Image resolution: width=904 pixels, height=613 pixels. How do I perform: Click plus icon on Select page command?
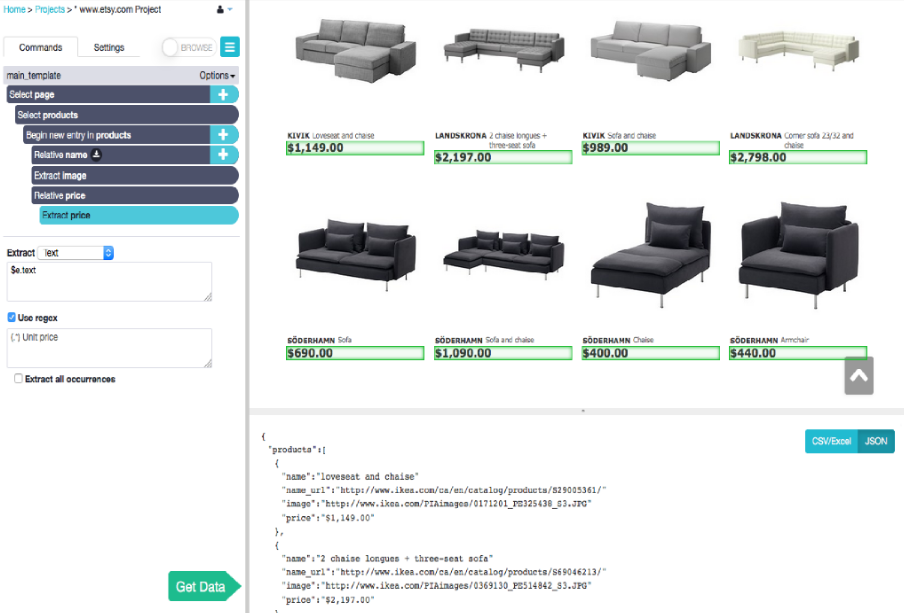pos(224,95)
